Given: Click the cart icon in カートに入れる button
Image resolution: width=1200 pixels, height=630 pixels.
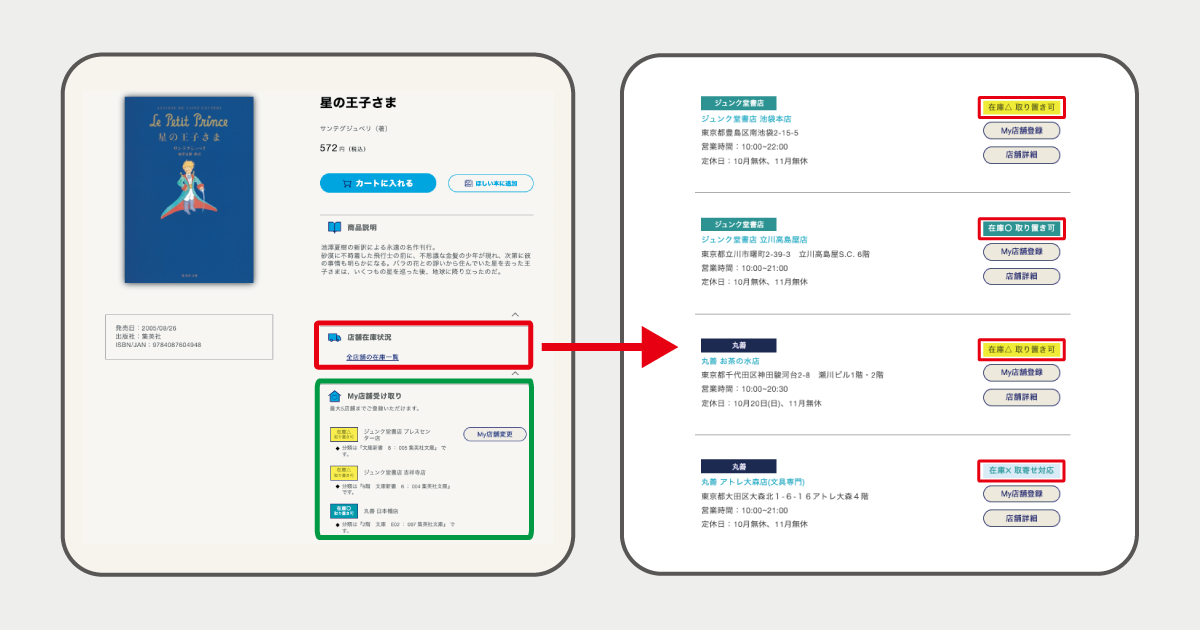Looking at the screenshot, I should (x=346, y=183).
